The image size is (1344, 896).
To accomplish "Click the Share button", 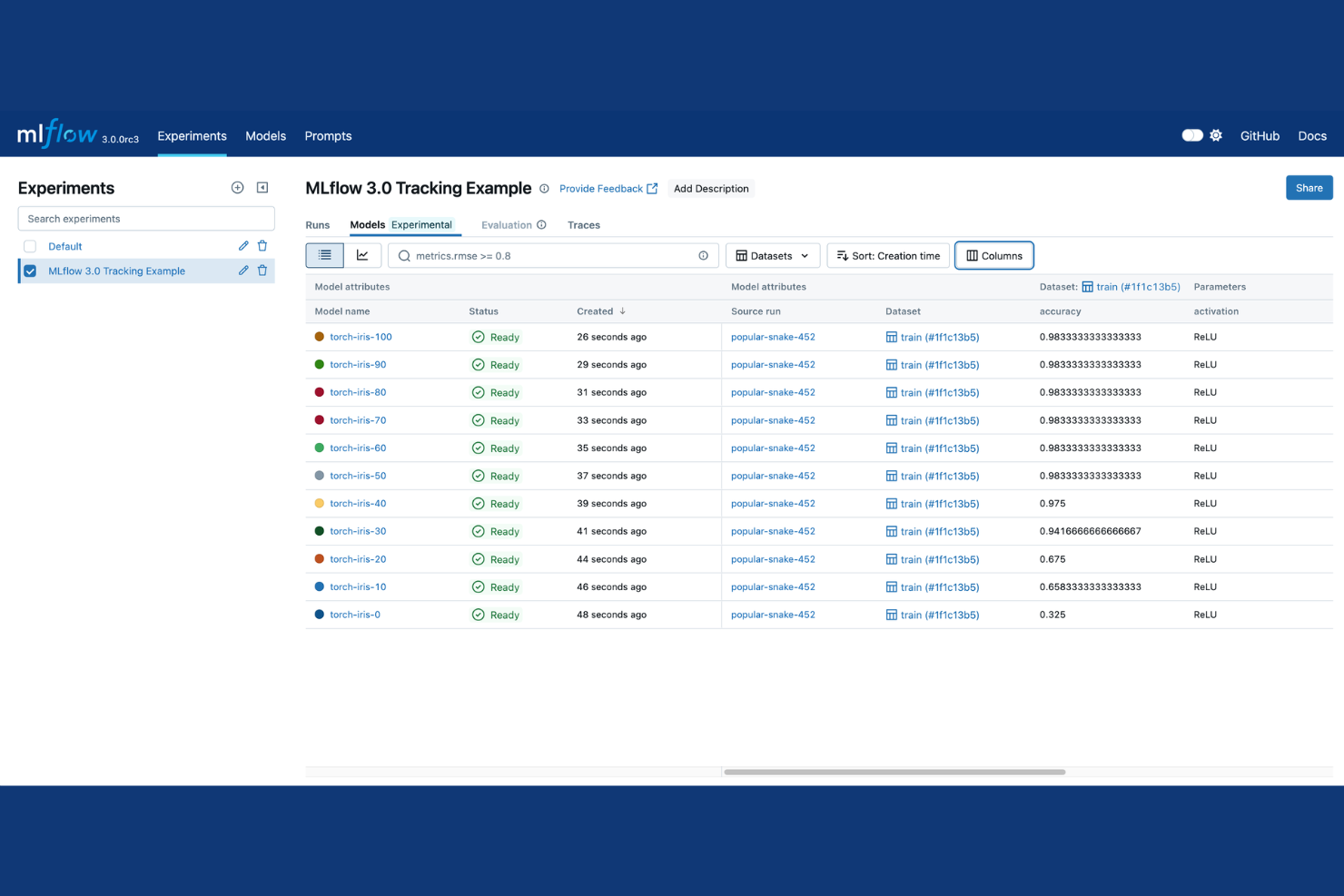I will pyautogui.click(x=1309, y=188).
